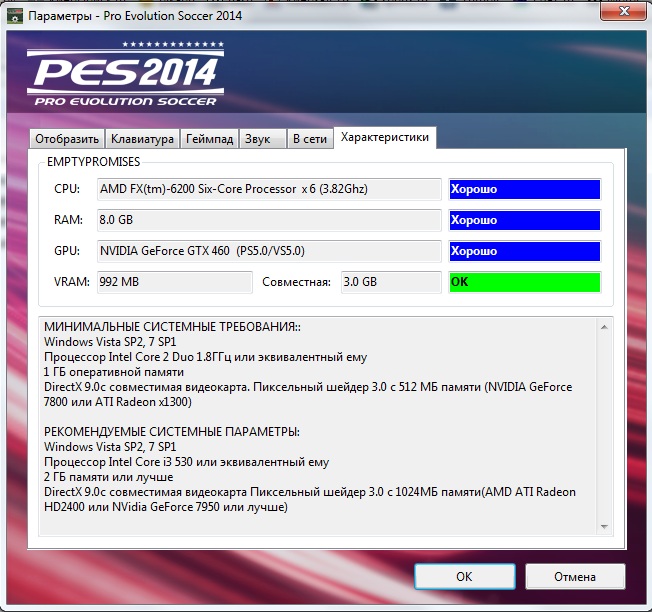Go to the Звук tab
The width and height of the screenshot is (652, 612).
tap(262, 138)
